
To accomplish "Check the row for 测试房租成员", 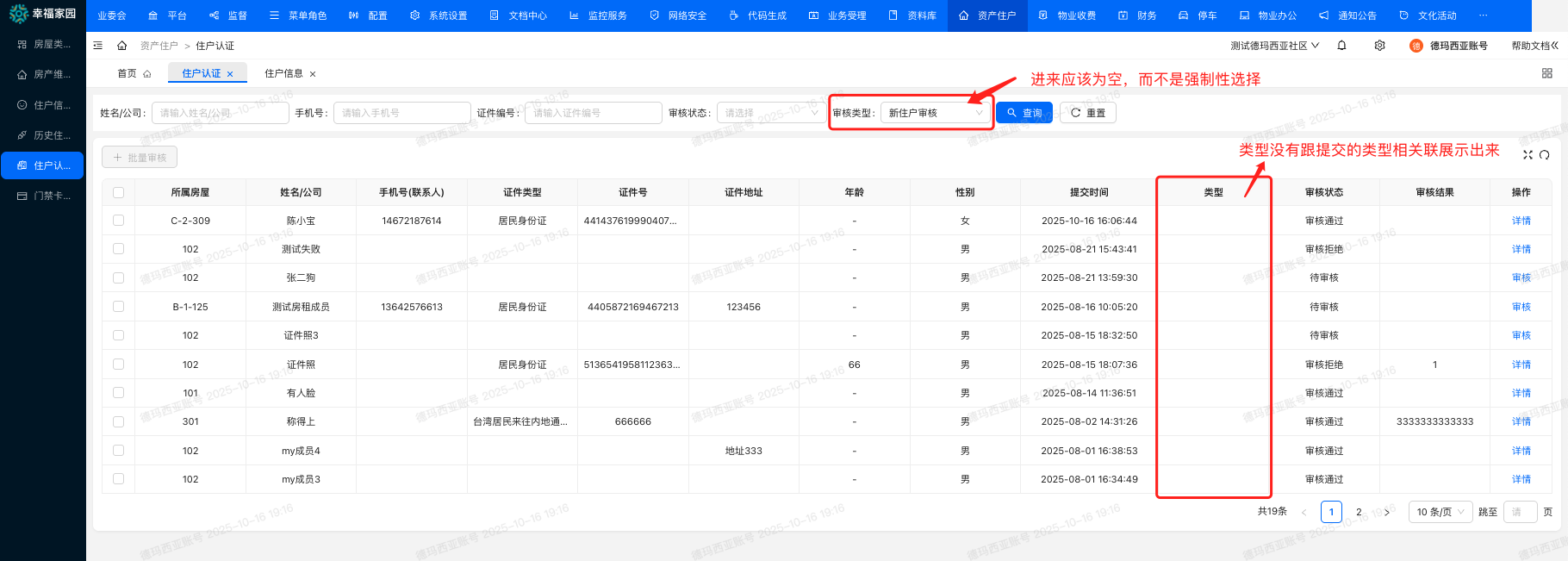I will click(x=118, y=307).
